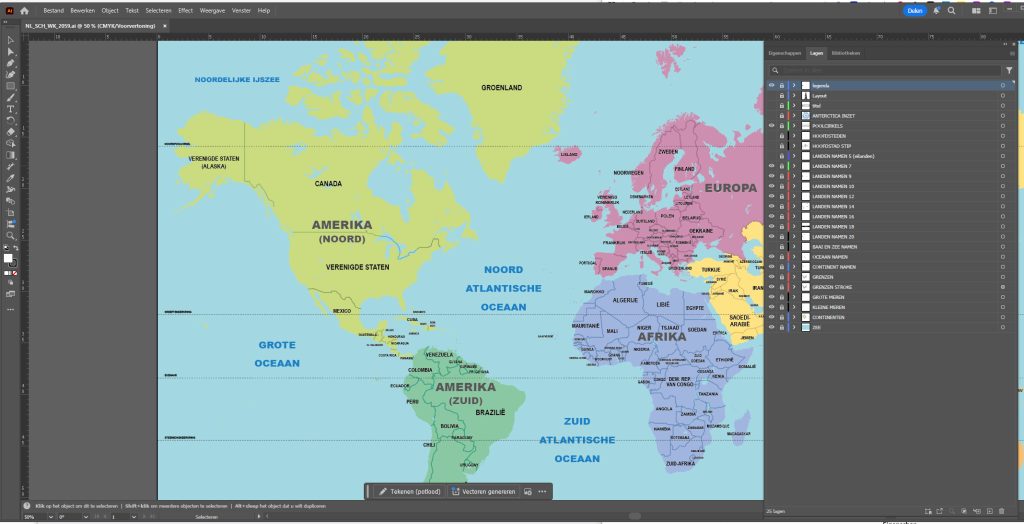
Task: Click the target circle of ZEE layer
Action: [x=1002, y=327]
